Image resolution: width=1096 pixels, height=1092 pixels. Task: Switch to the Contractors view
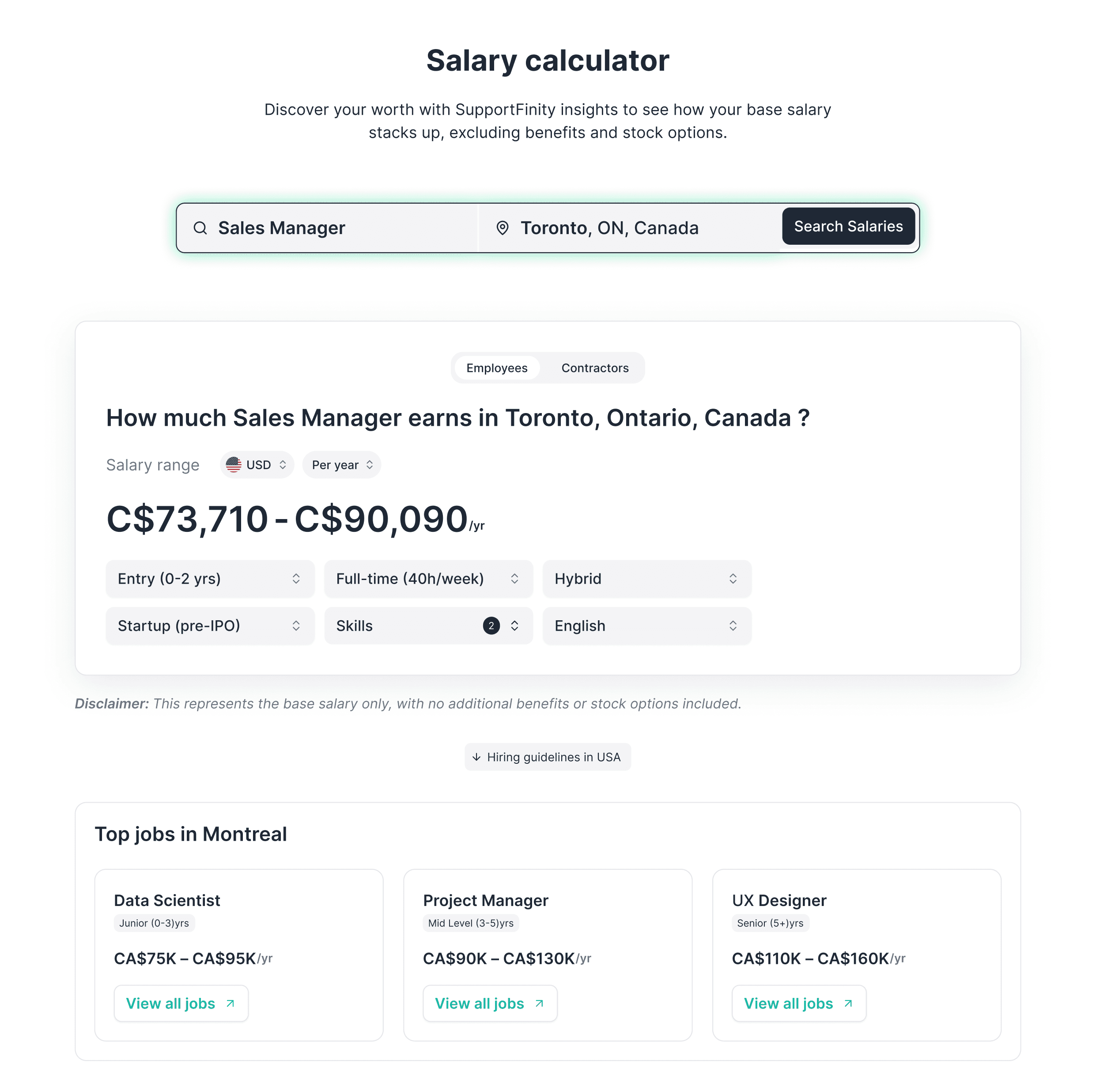595,367
